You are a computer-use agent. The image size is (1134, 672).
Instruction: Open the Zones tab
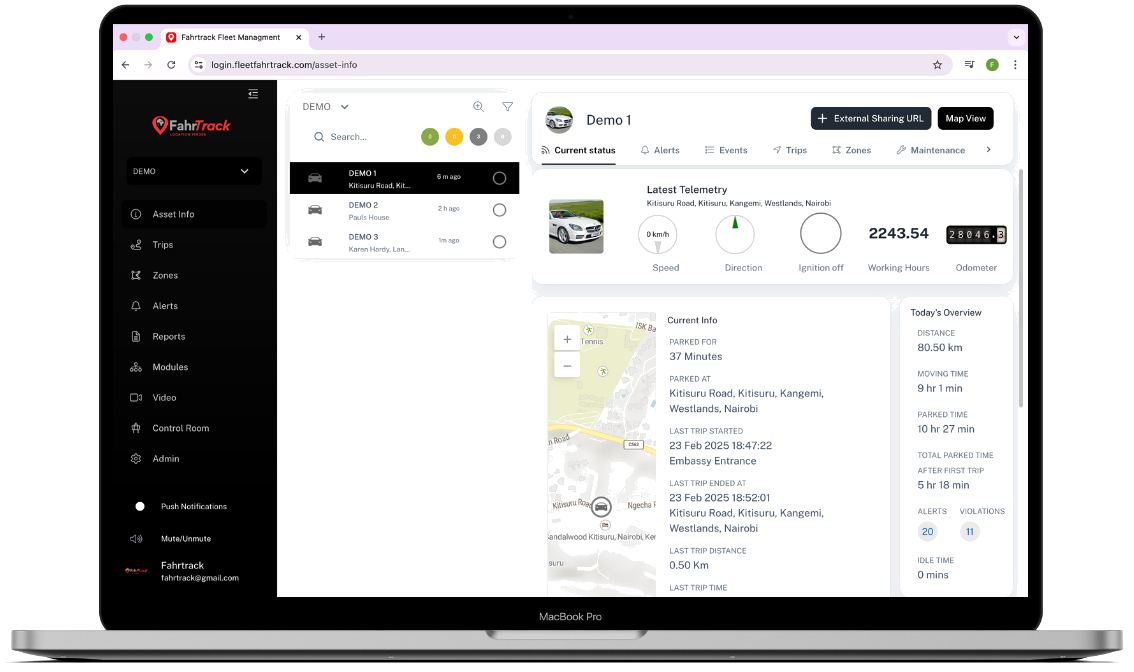pyautogui.click(x=851, y=150)
